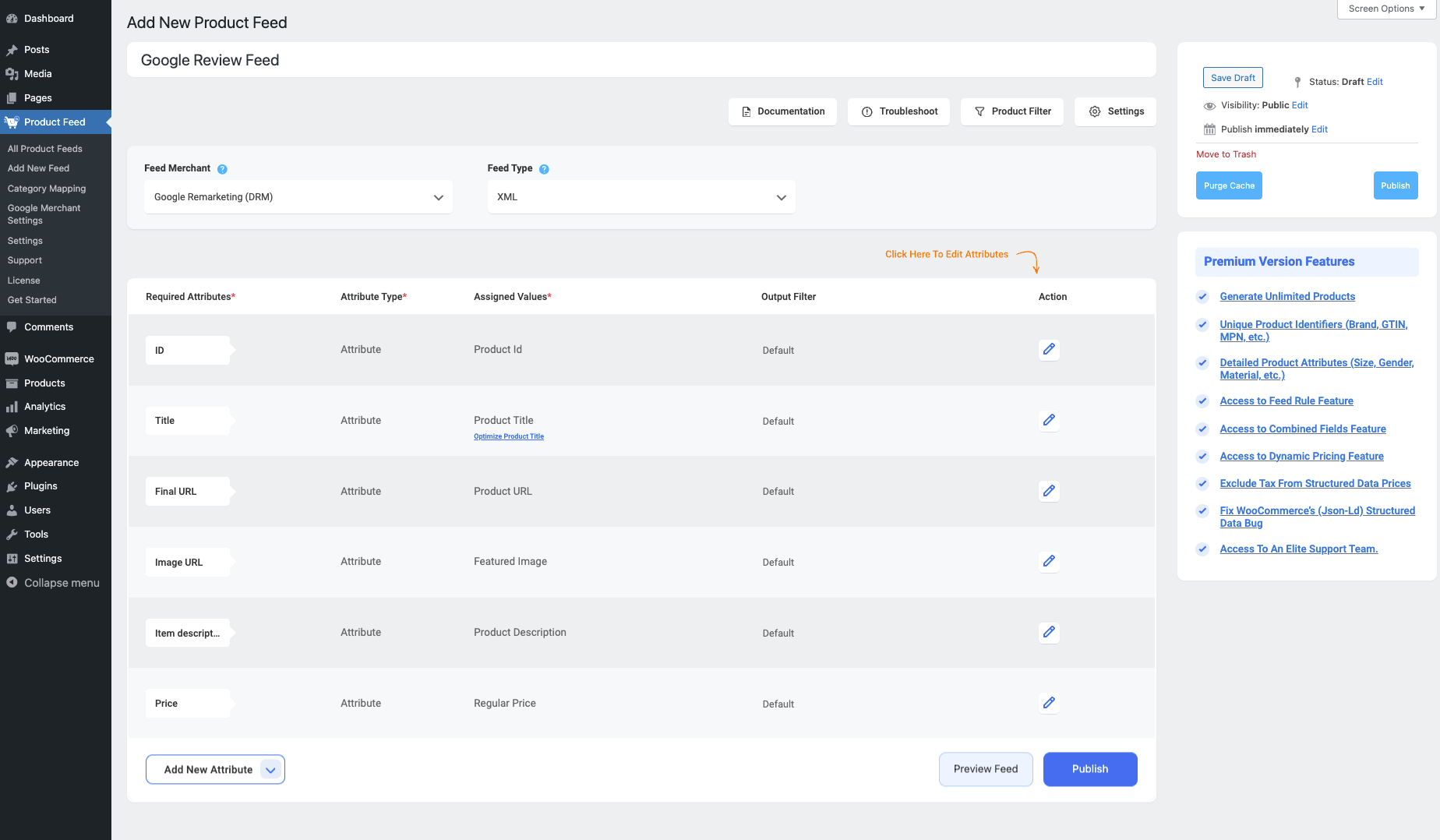Viewport: 1440px width, 840px height.
Task: Click the large Publish button below table
Action: 1090,769
